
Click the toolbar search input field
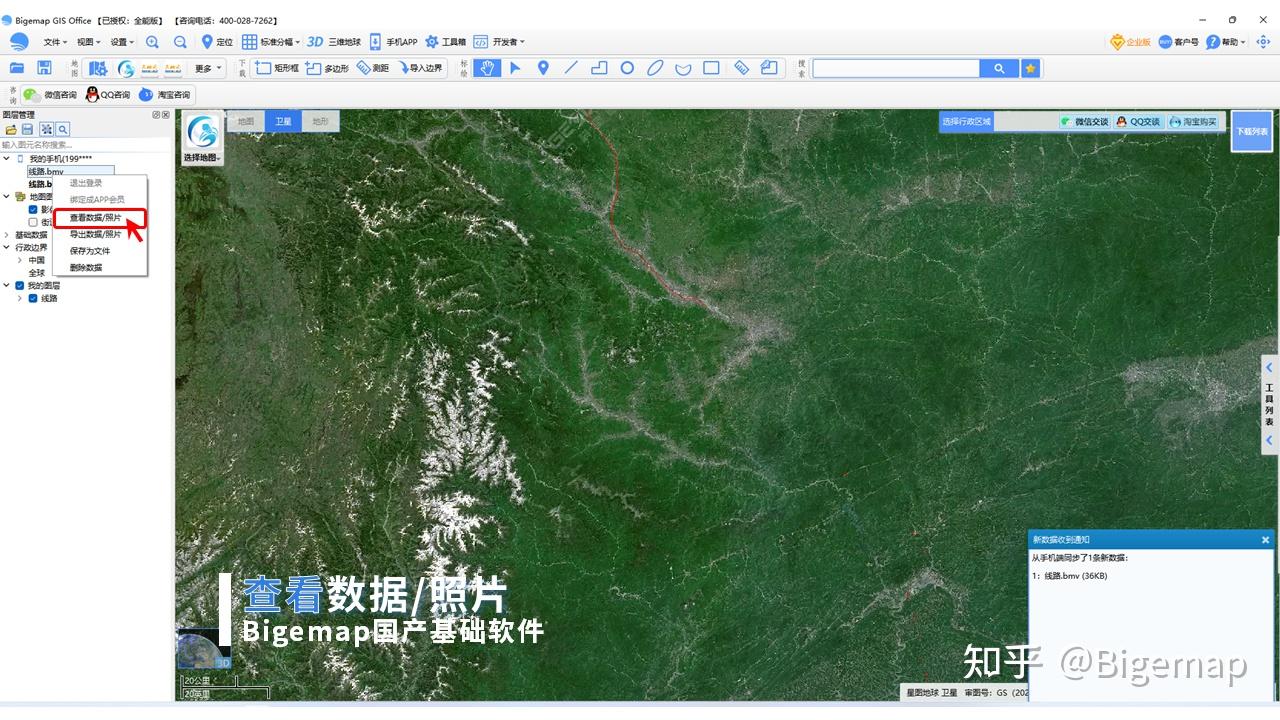point(896,68)
